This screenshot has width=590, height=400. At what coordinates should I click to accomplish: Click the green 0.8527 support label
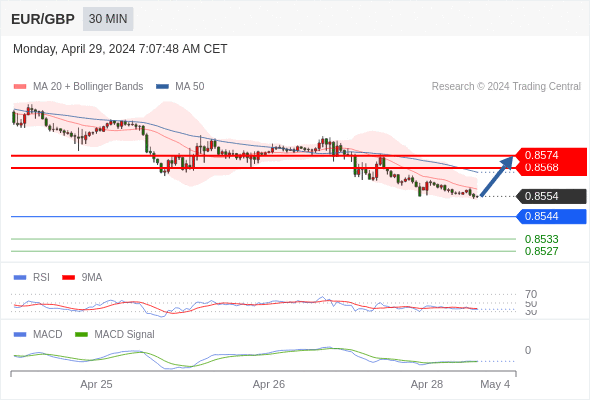click(541, 251)
